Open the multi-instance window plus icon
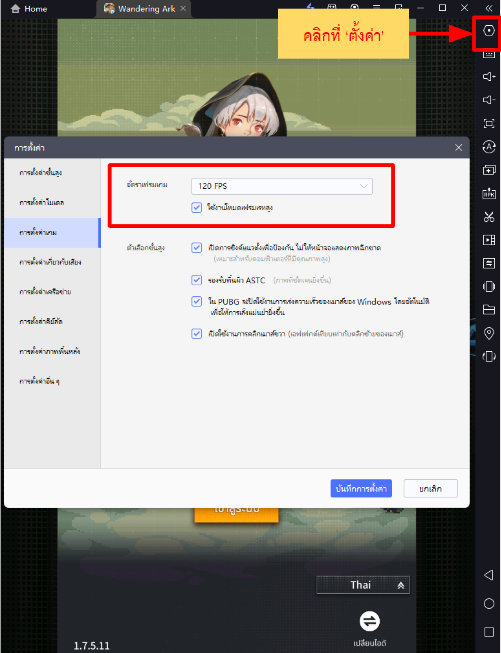Screen dimensions: 501x653 click(x=489, y=170)
